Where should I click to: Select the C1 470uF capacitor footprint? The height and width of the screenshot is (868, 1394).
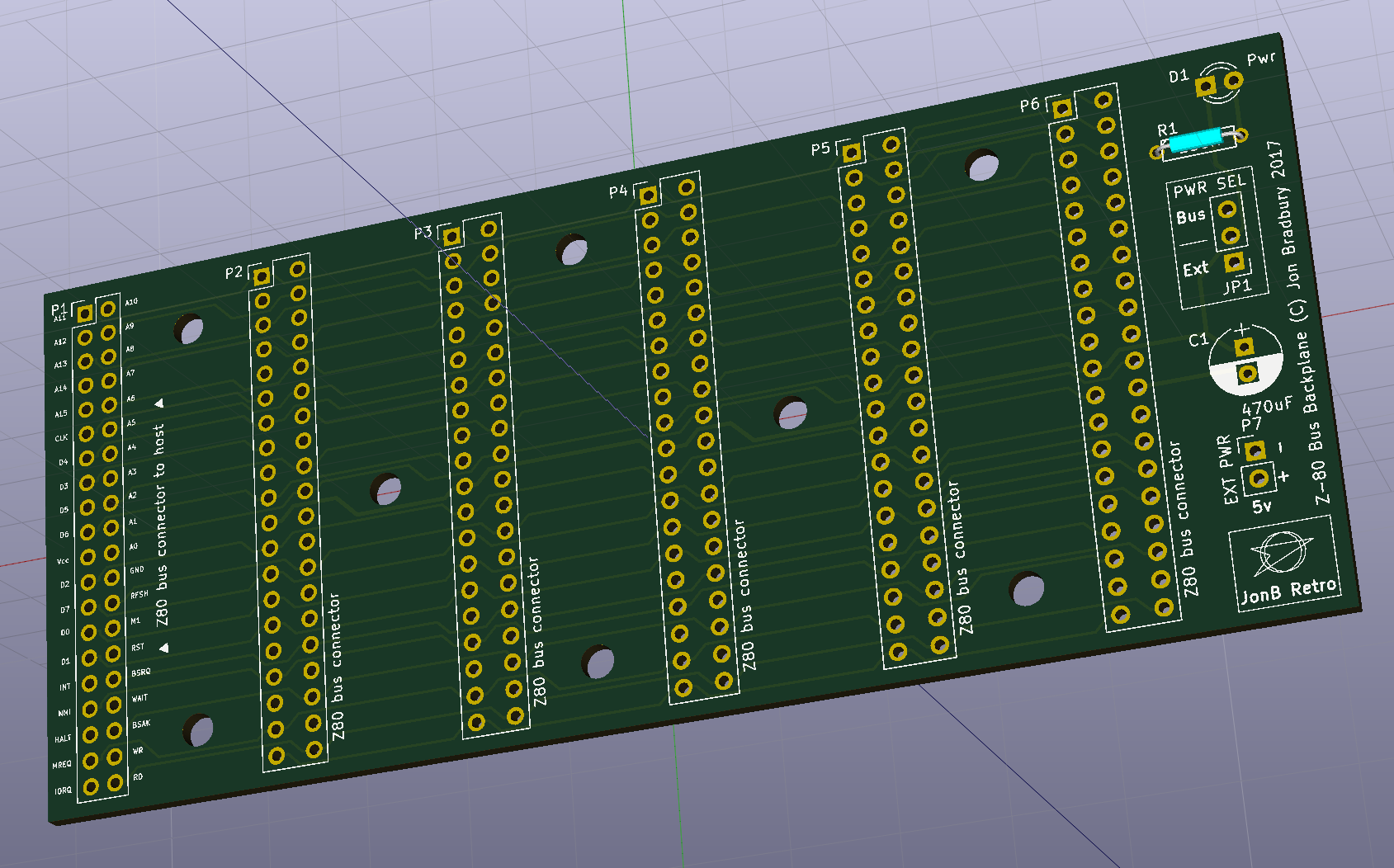tap(1246, 360)
